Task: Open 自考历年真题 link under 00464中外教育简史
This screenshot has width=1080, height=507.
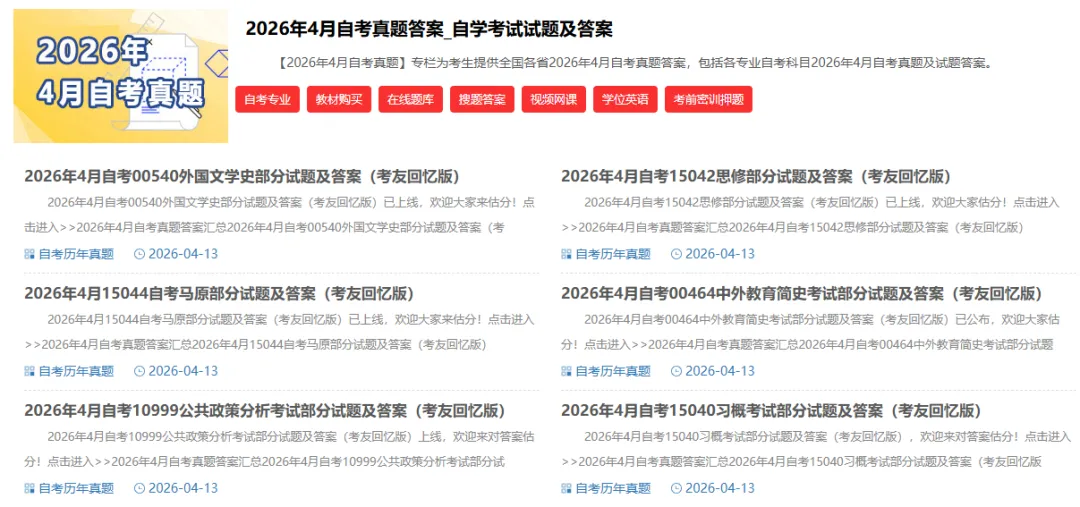Action: coord(613,371)
